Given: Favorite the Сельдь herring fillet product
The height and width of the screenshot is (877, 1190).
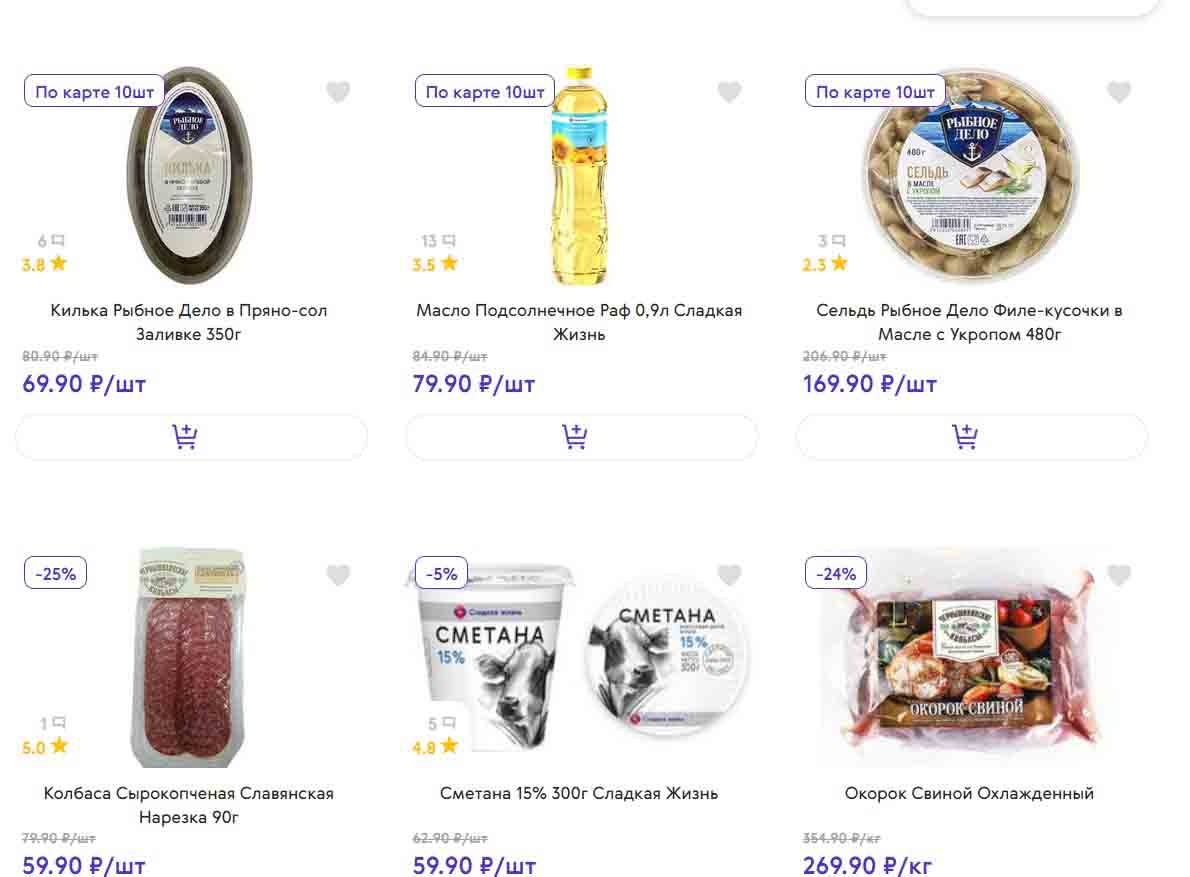Looking at the screenshot, I should (1119, 92).
